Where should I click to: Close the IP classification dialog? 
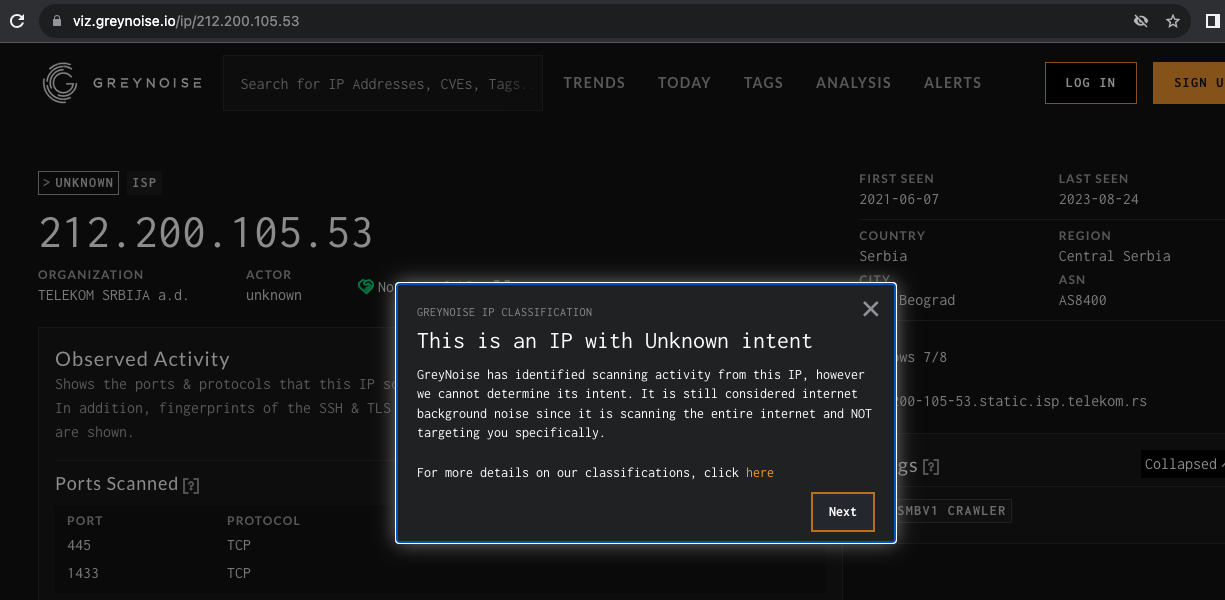(870, 309)
